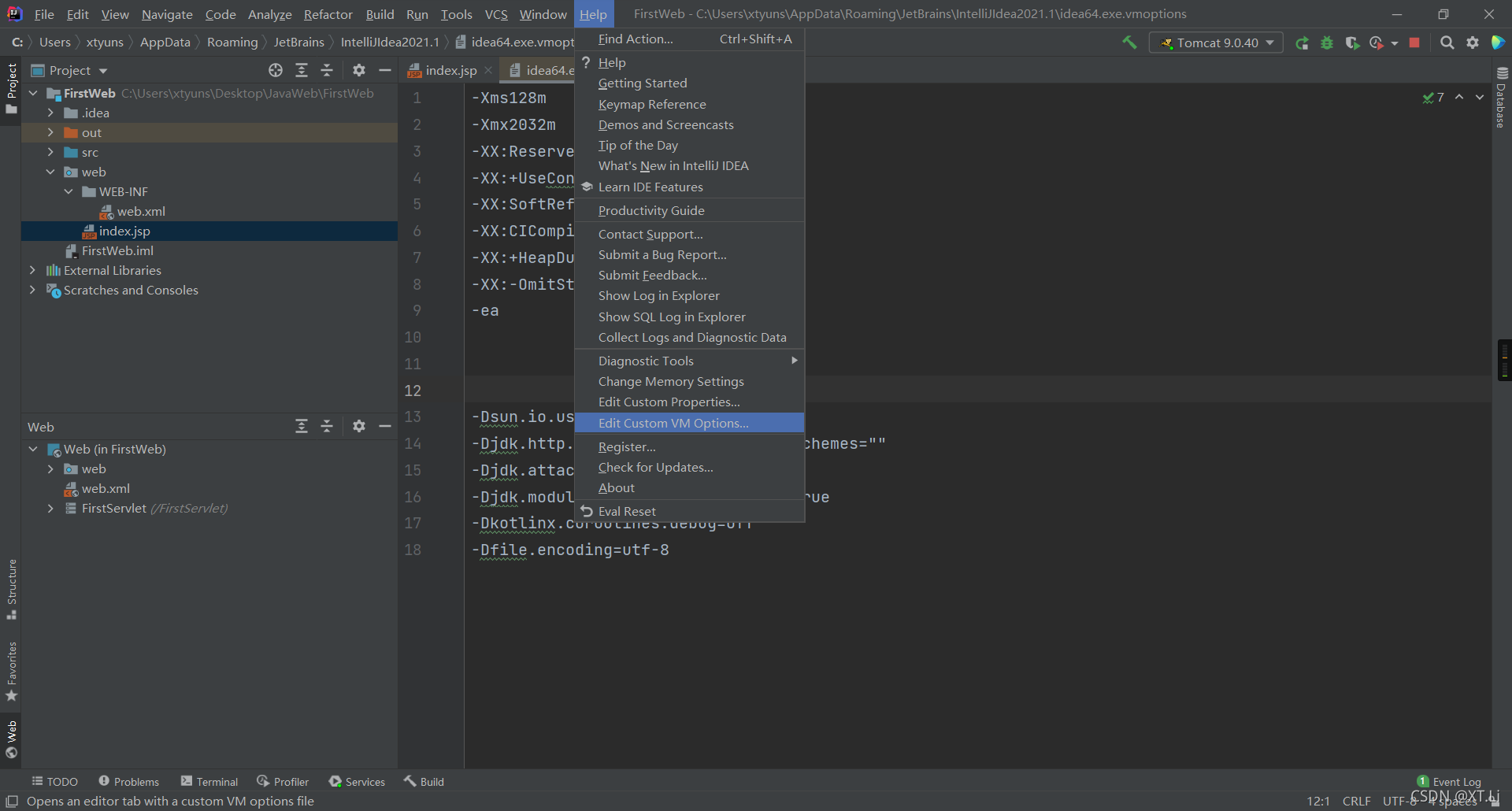This screenshot has height=811, width=1512.
Task: Open IDE settings gear in top toolbar
Action: tap(1473, 43)
